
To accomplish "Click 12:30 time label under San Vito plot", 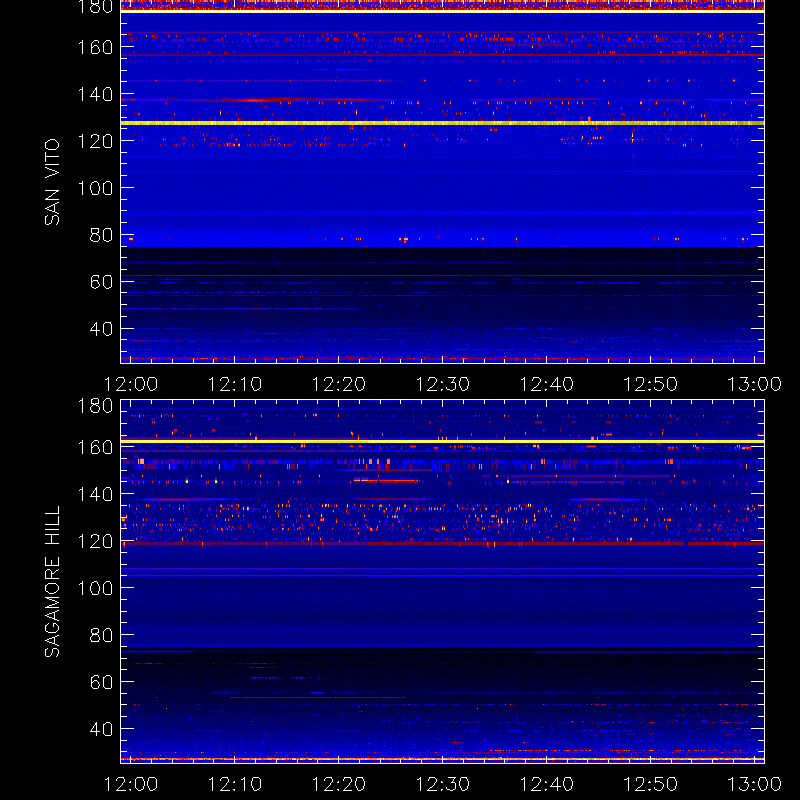I will (442, 384).
